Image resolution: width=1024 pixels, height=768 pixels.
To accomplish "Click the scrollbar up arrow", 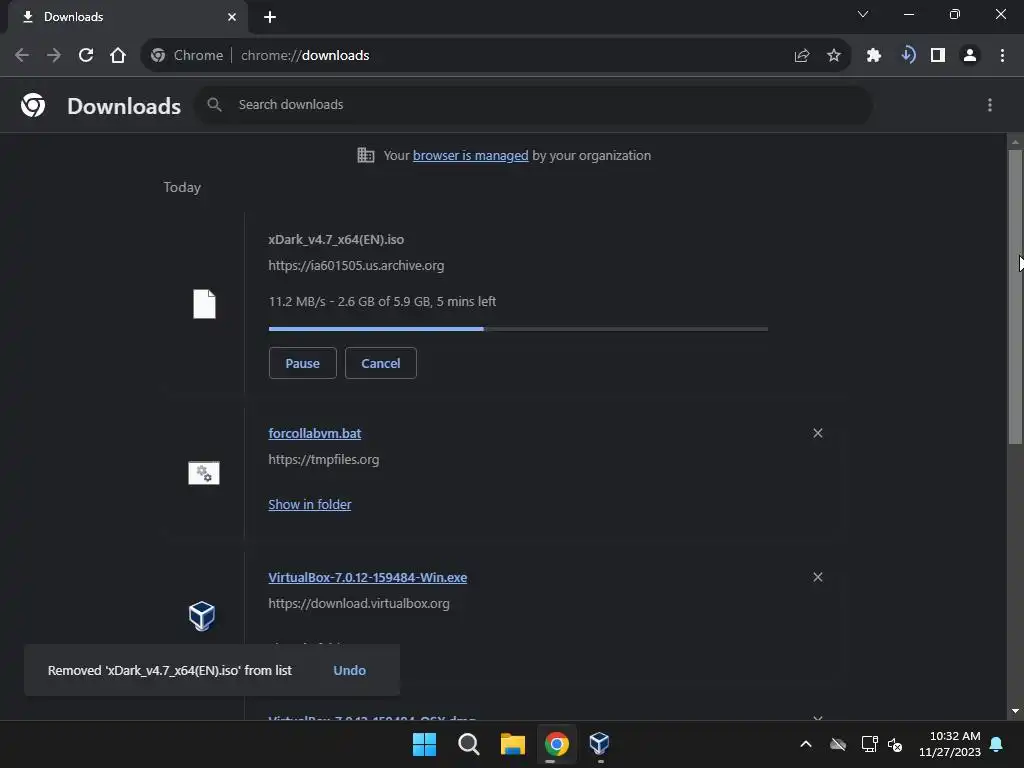I will (x=1015, y=141).
